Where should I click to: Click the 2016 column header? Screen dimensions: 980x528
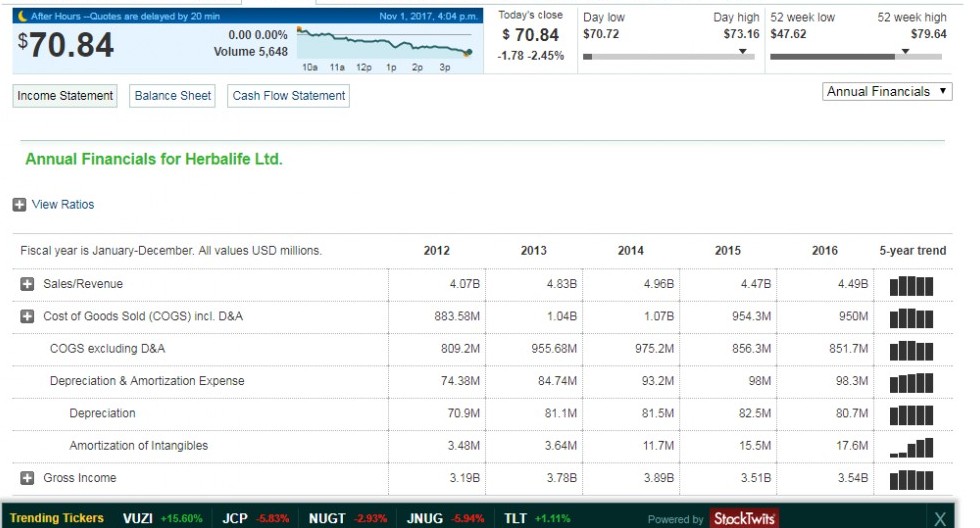[825, 251]
